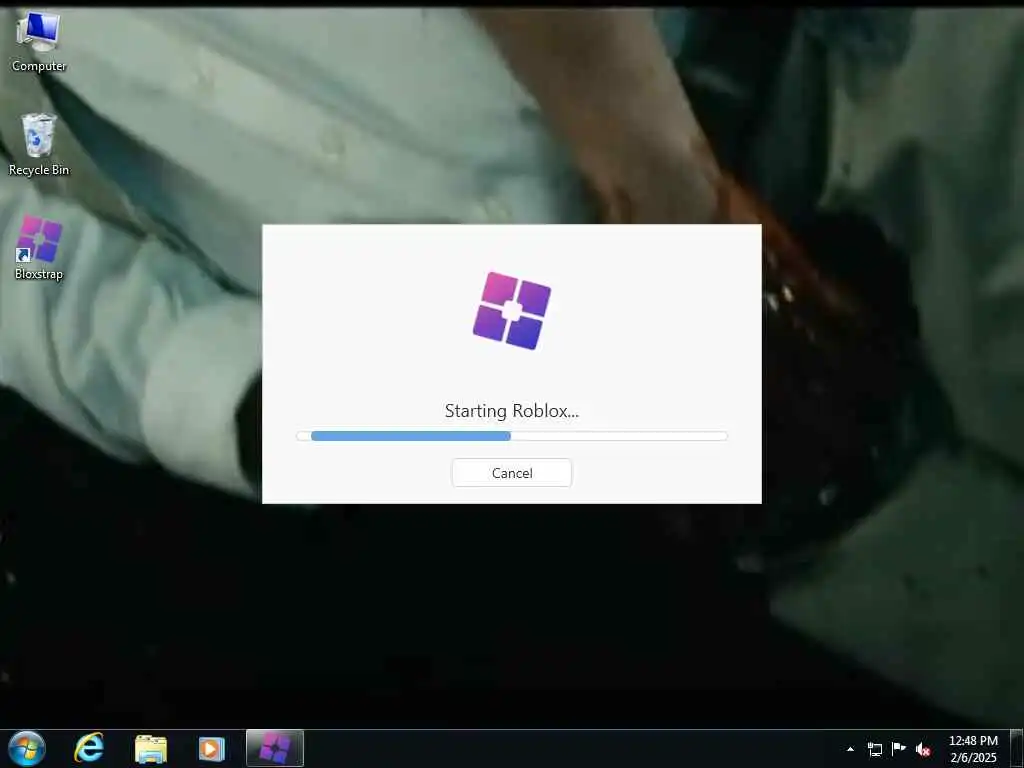The height and width of the screenshot is (768, 1024).
Task: Open the Windows Start menu
Action: [26, 748]
